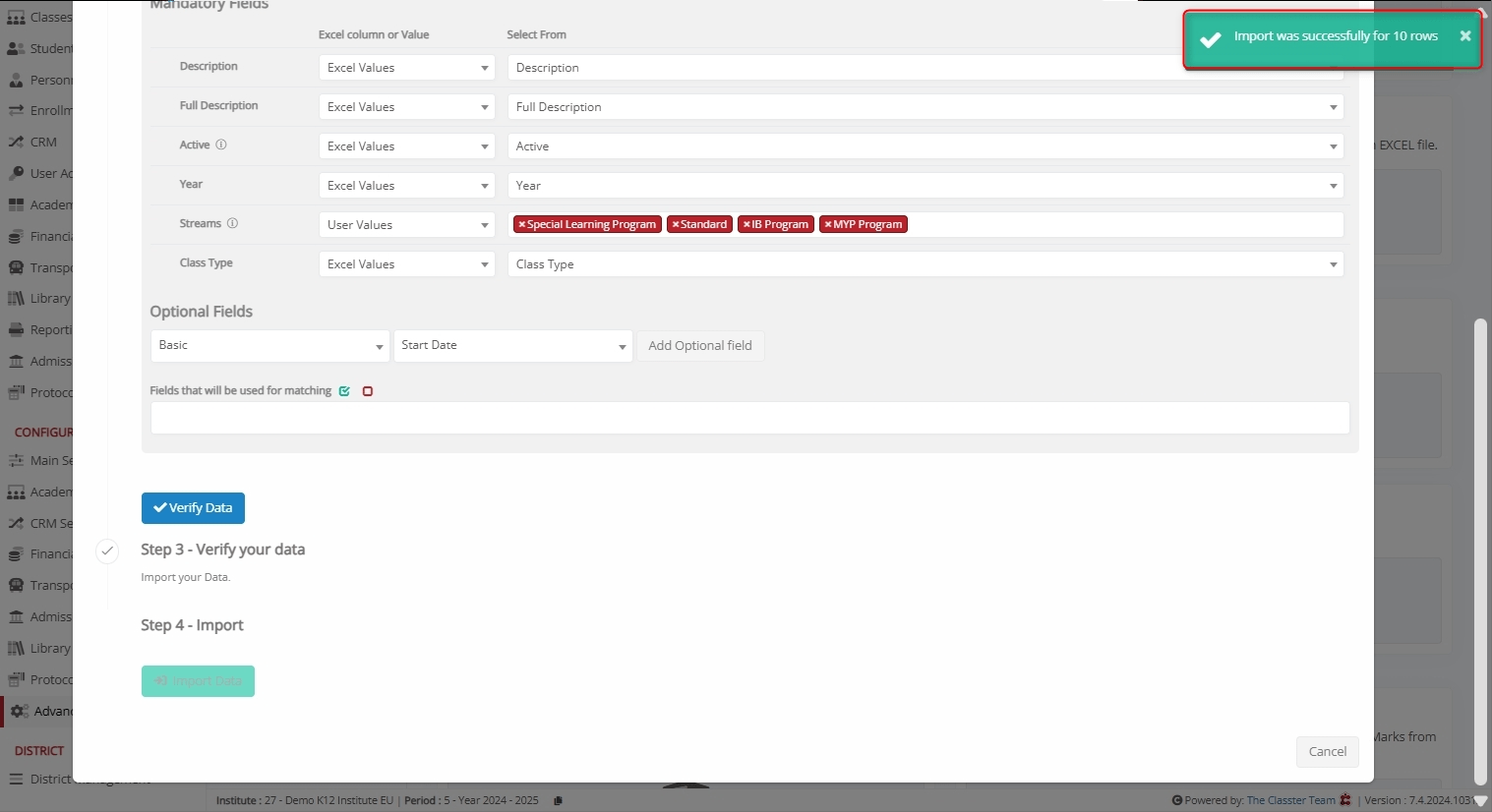This screenshot has width=1492, height=812.
Task: Expand the Start Date optional field dropdown
Action: [x=512, y=346]
